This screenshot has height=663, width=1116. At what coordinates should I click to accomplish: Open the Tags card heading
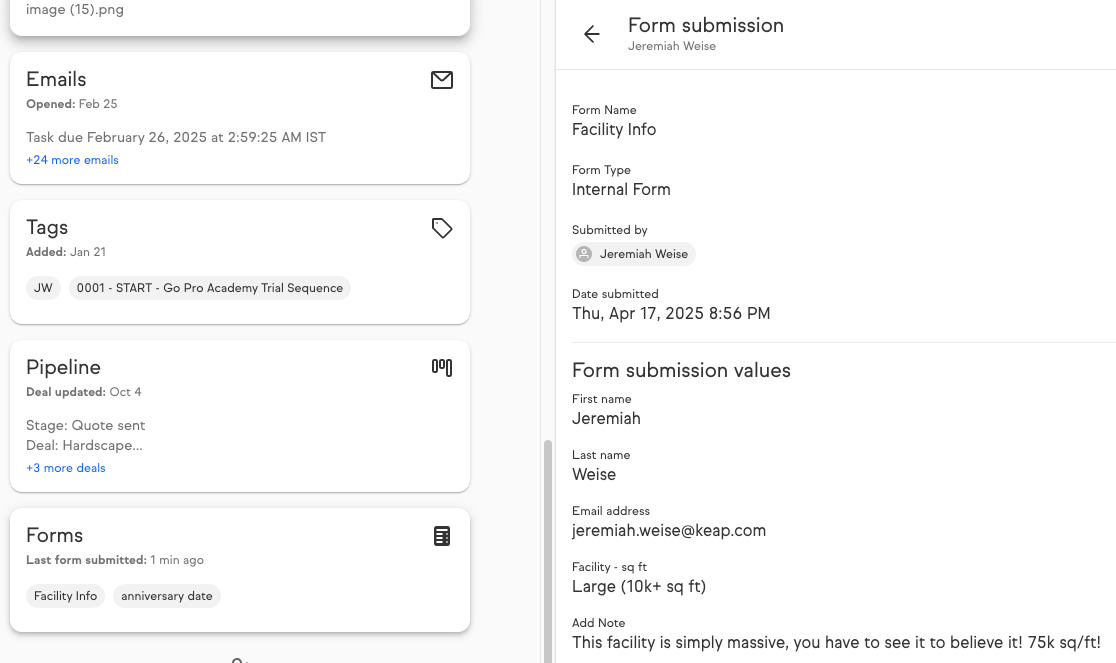(47, 228)
